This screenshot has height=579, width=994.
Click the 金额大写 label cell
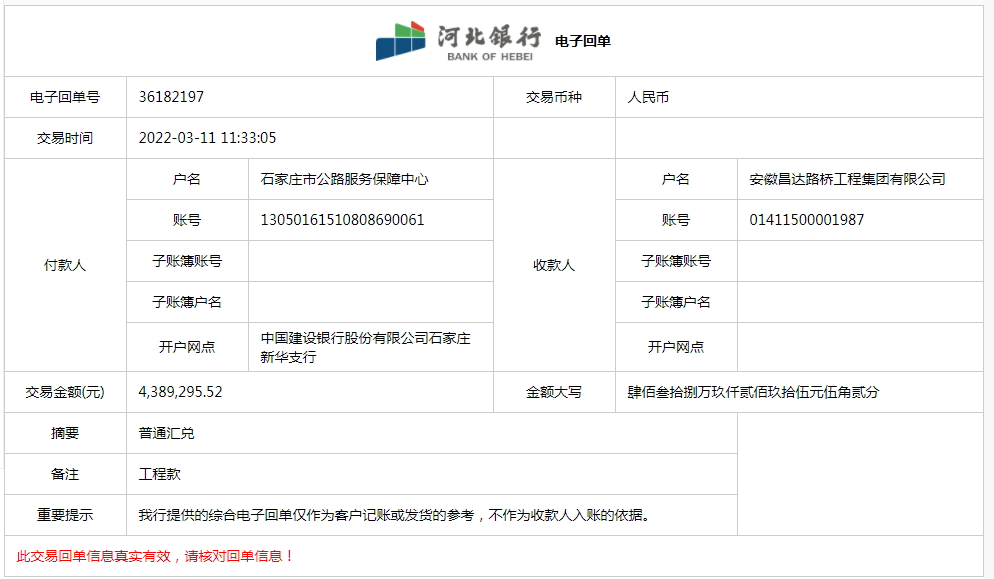coord(554,392)
